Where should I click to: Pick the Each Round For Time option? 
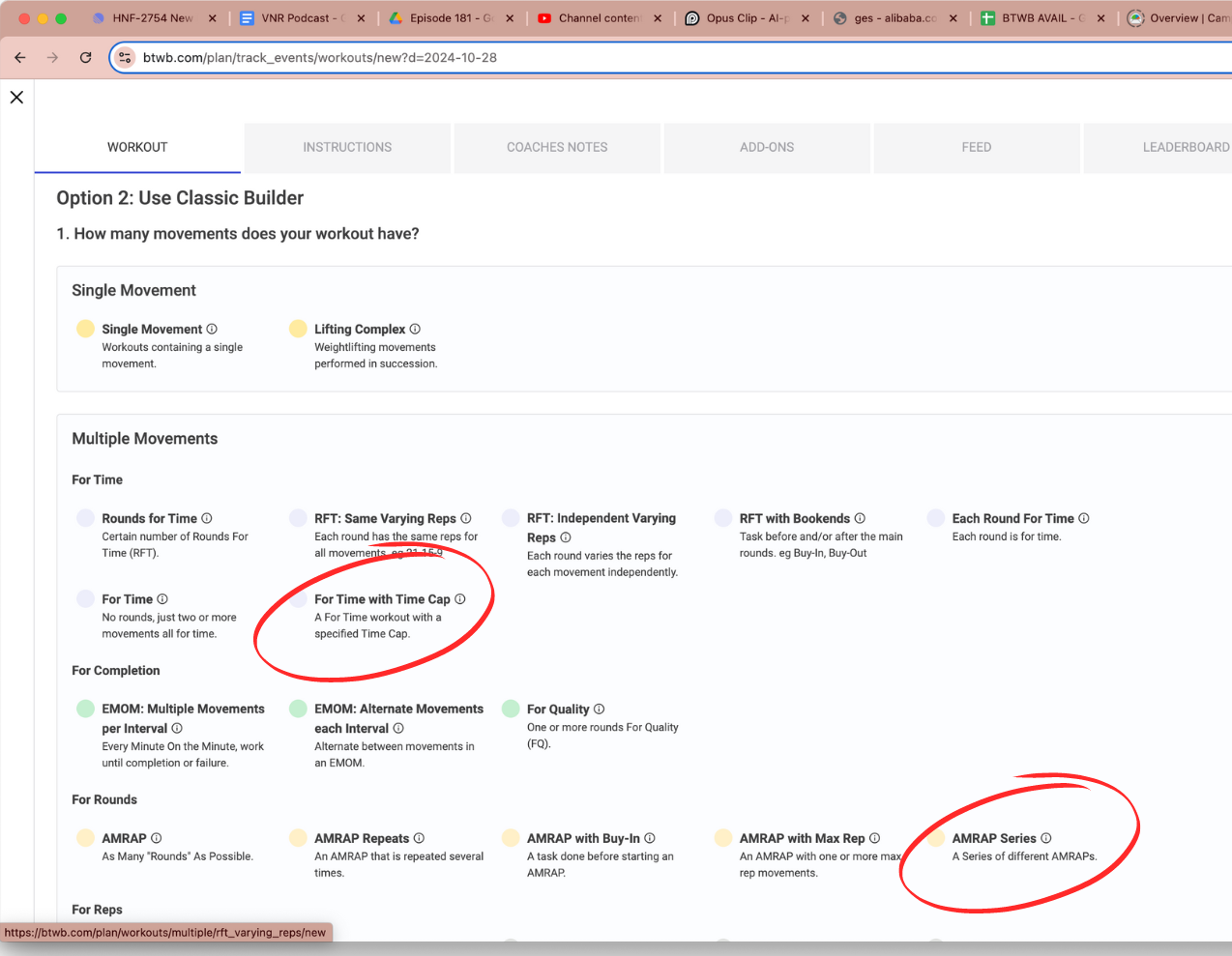936,518
